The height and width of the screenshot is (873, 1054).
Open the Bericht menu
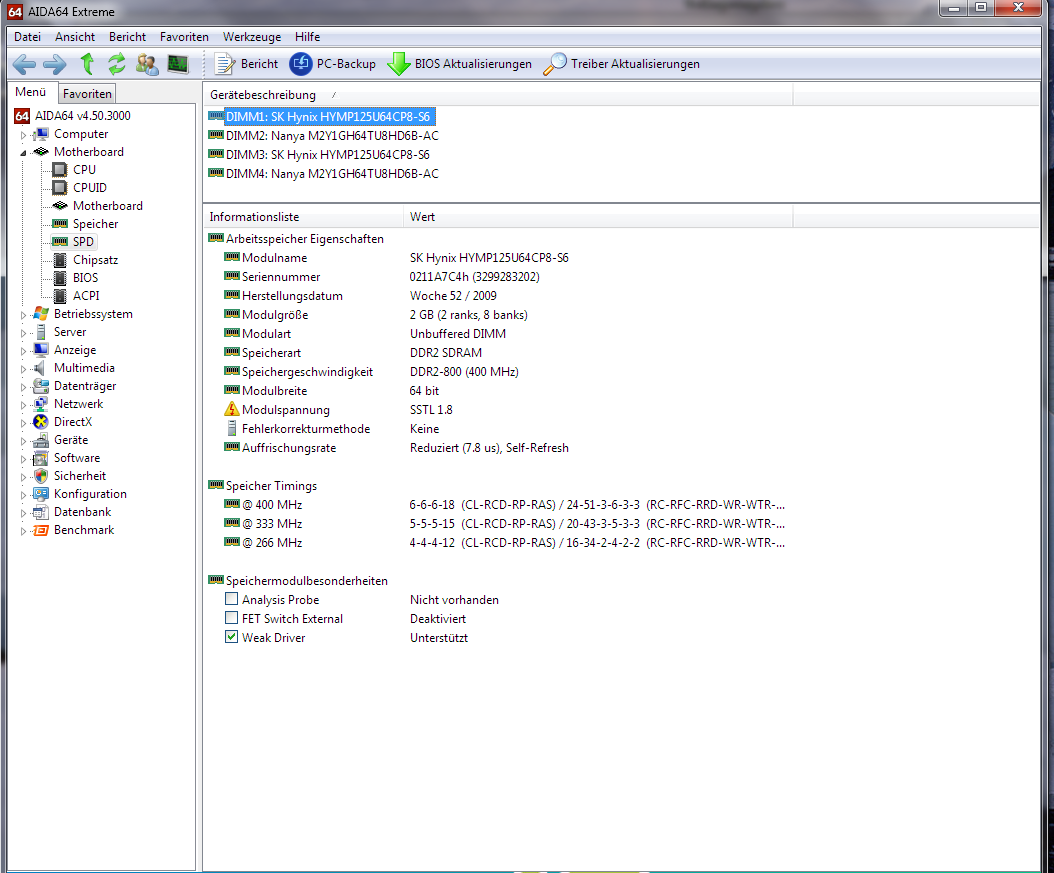(x=127, y=37)
